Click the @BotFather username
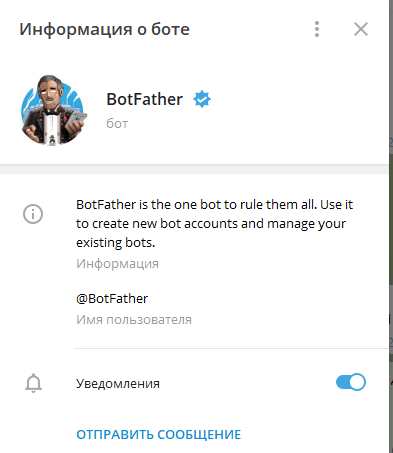Viewport: 393px width, 453px height. 112,298
